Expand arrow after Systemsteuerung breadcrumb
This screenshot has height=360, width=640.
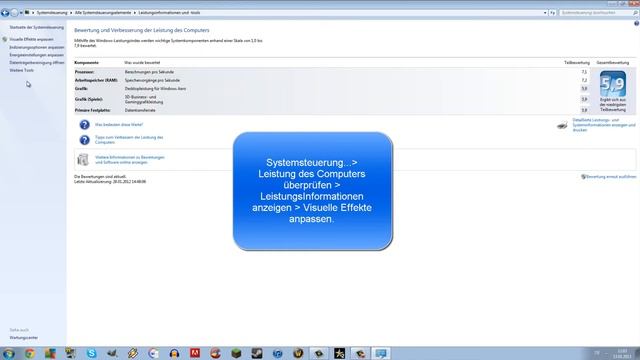(x=71, y=13)
